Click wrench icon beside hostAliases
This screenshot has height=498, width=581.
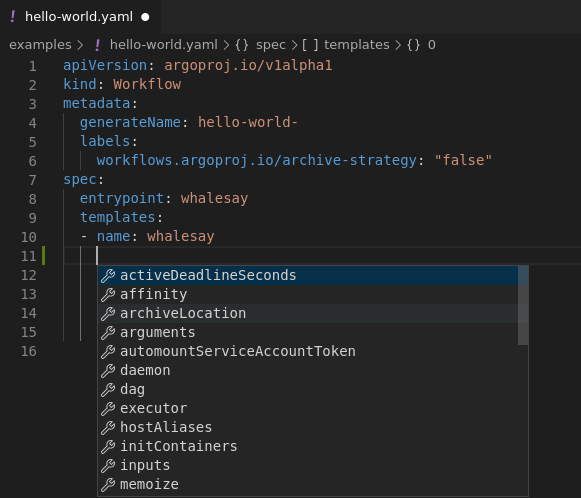coord(108,427)
